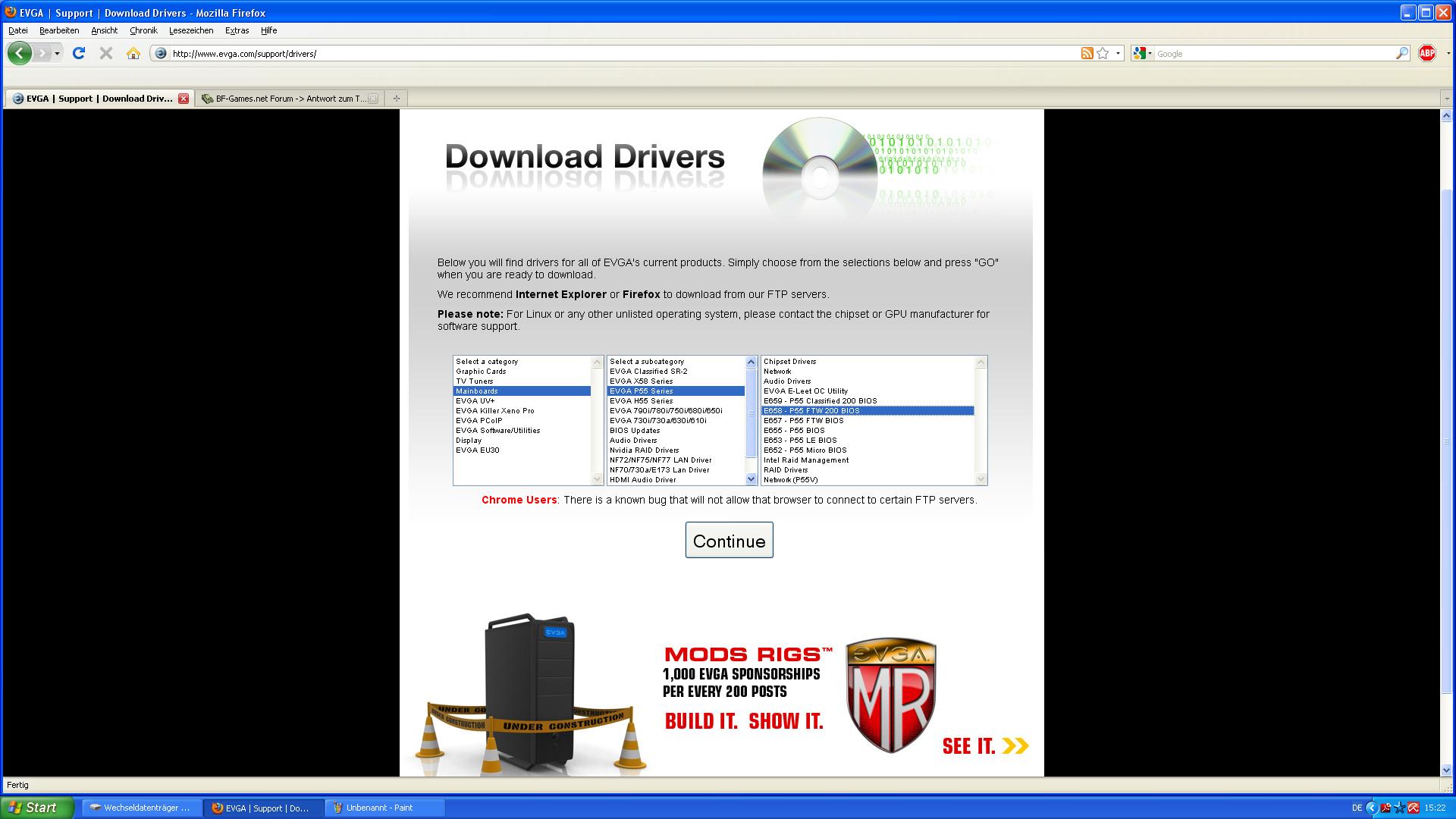Open the address bar history dropdown
1456x819 pixels.
point(1118,54)
